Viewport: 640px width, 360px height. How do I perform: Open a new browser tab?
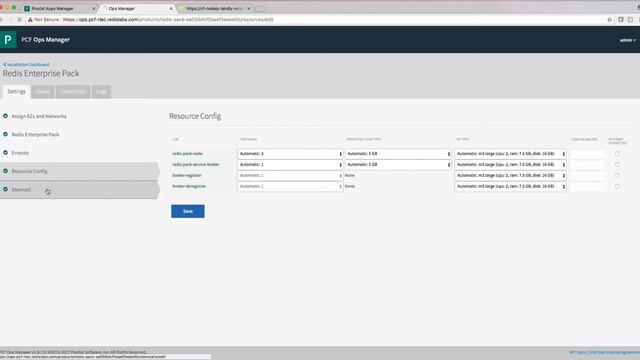point(260,9)
